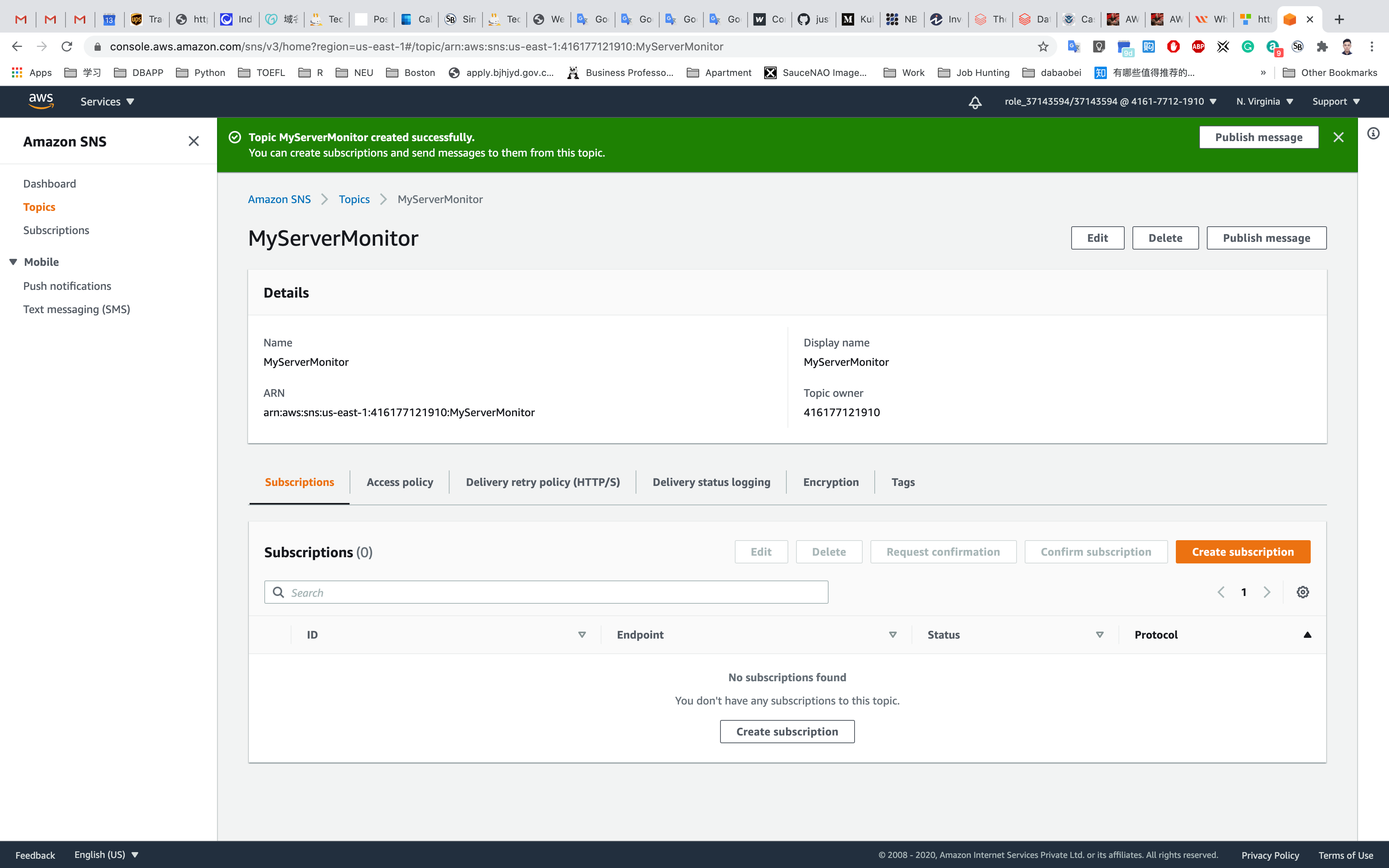
Task: Click the subscriptions Search field
Action: [546, 592]
